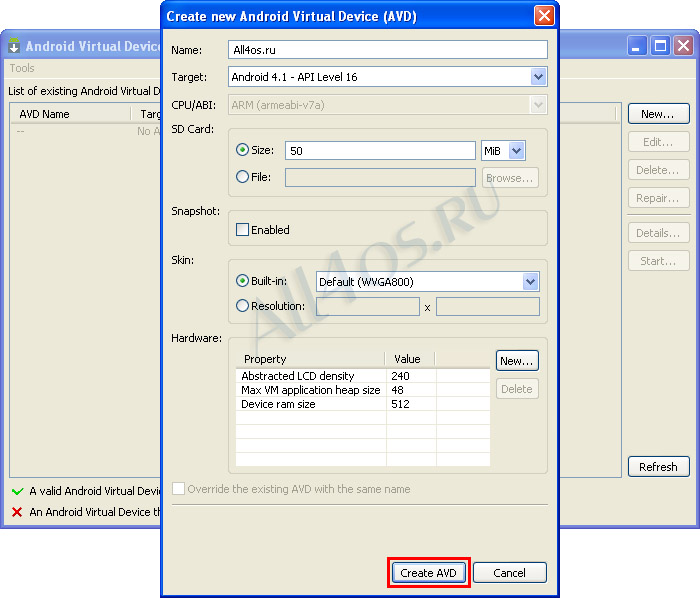This screenshot has height=598, width=700.
Task: Open the MiB unit dropdown
Action: point(503,150)
